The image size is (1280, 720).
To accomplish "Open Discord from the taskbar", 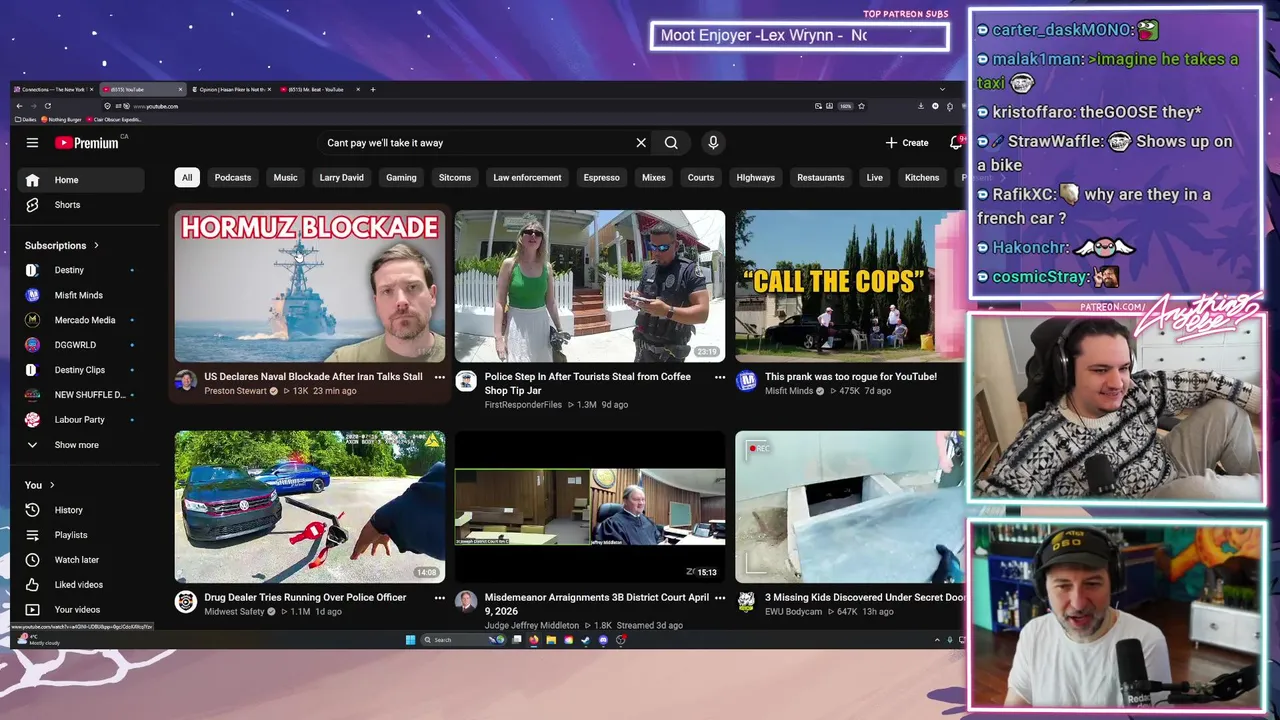I will point(603,640).
